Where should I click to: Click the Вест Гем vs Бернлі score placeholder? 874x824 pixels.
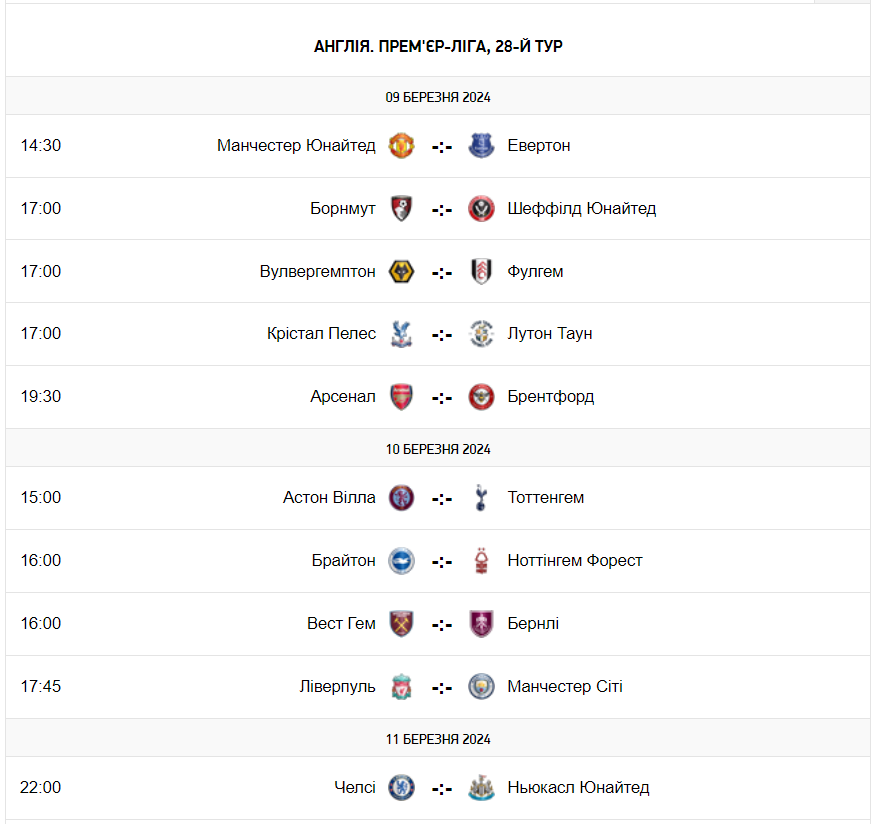pyautogui.click(x=442, y=624)
